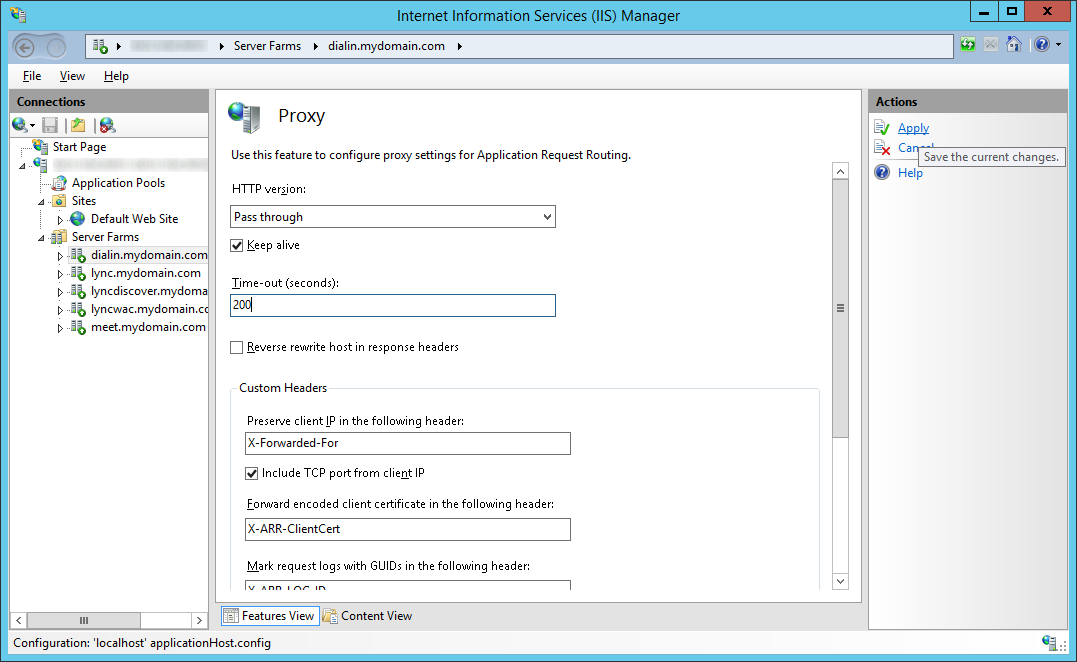Select the lyncwac.mydomain tree label
Screen dimensions: 1077x662
point(149,309)
